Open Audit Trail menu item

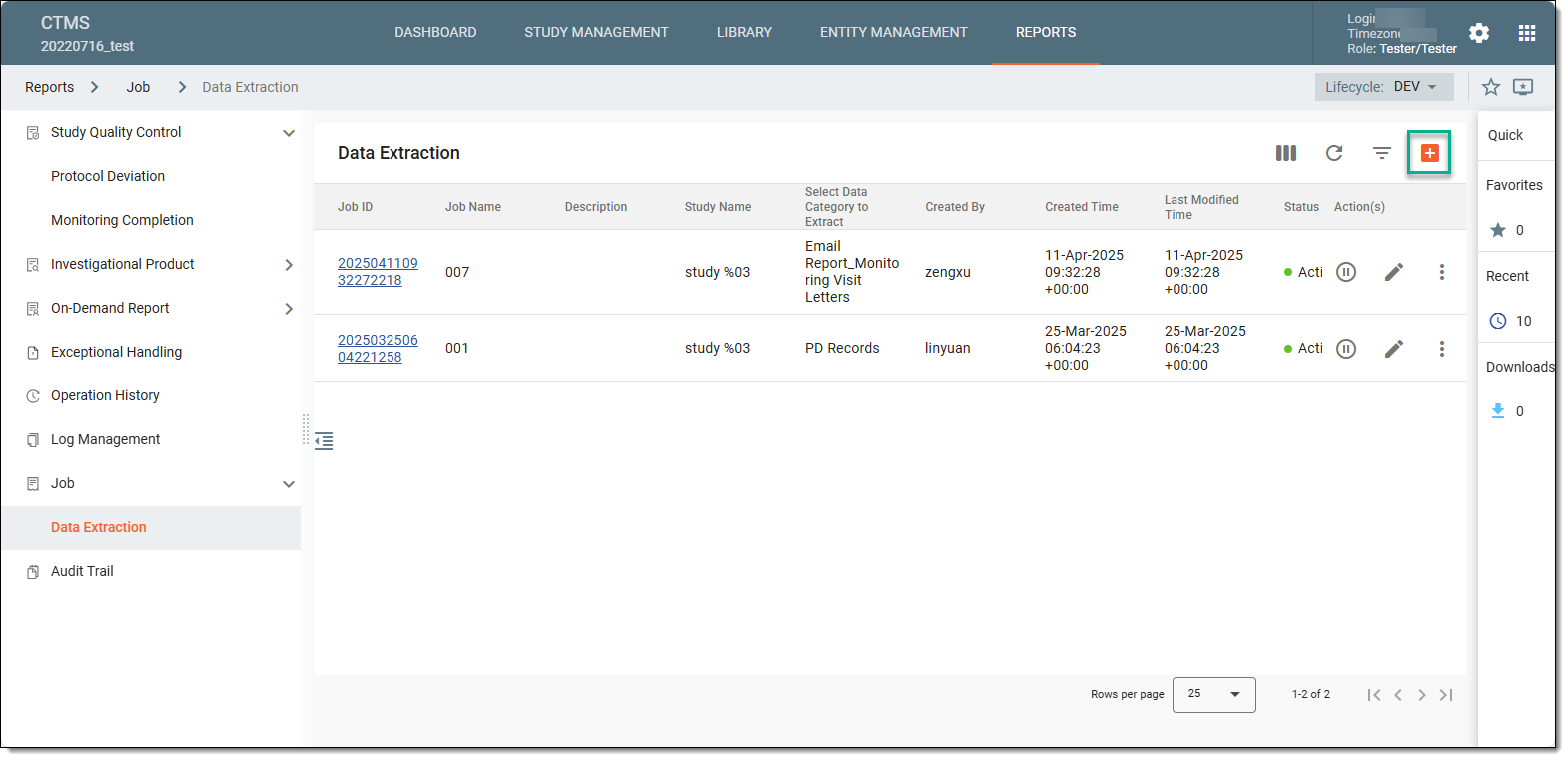(82, 571)
